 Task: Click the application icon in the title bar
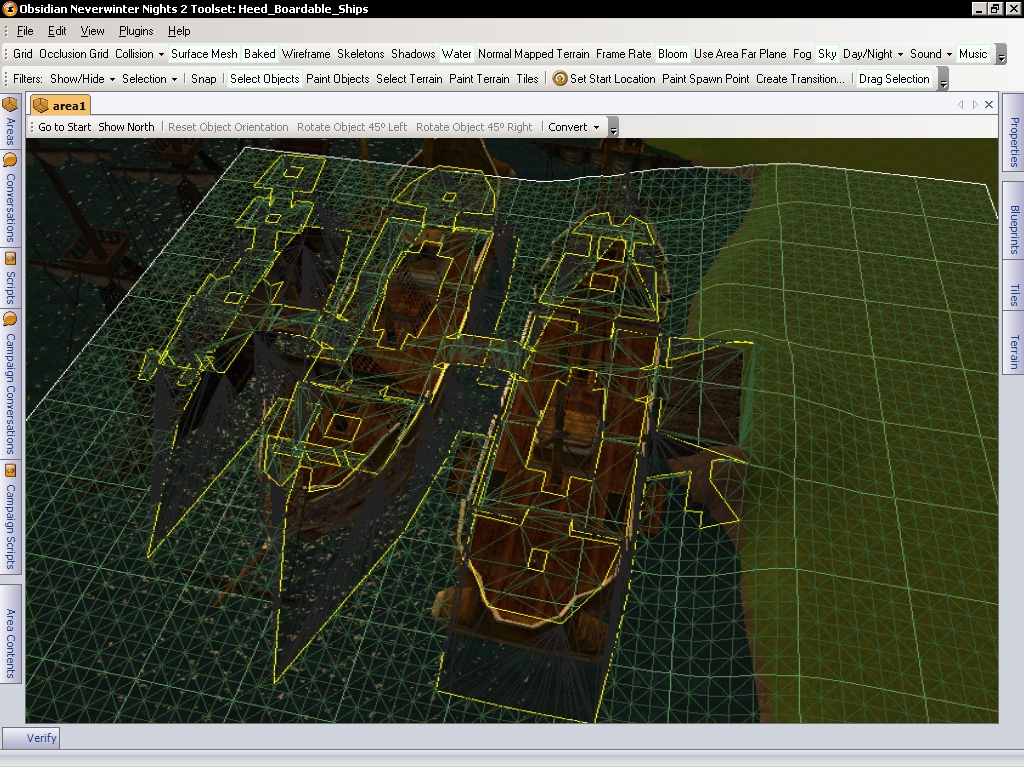[x=9, y=9]
